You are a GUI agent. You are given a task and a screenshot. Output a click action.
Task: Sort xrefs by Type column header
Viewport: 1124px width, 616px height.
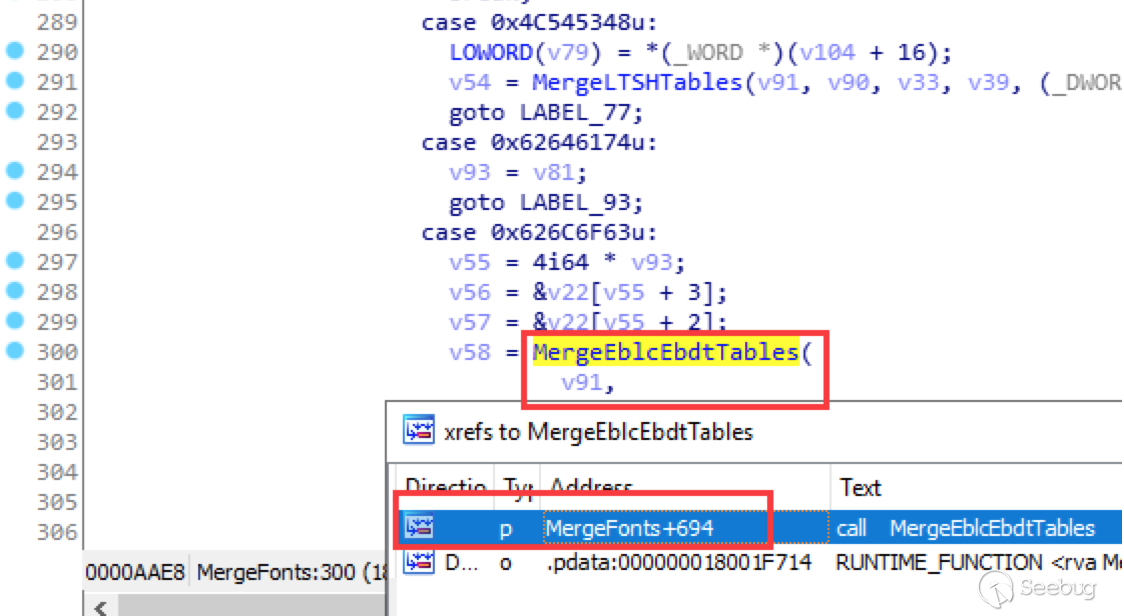[x=518, y=487]
